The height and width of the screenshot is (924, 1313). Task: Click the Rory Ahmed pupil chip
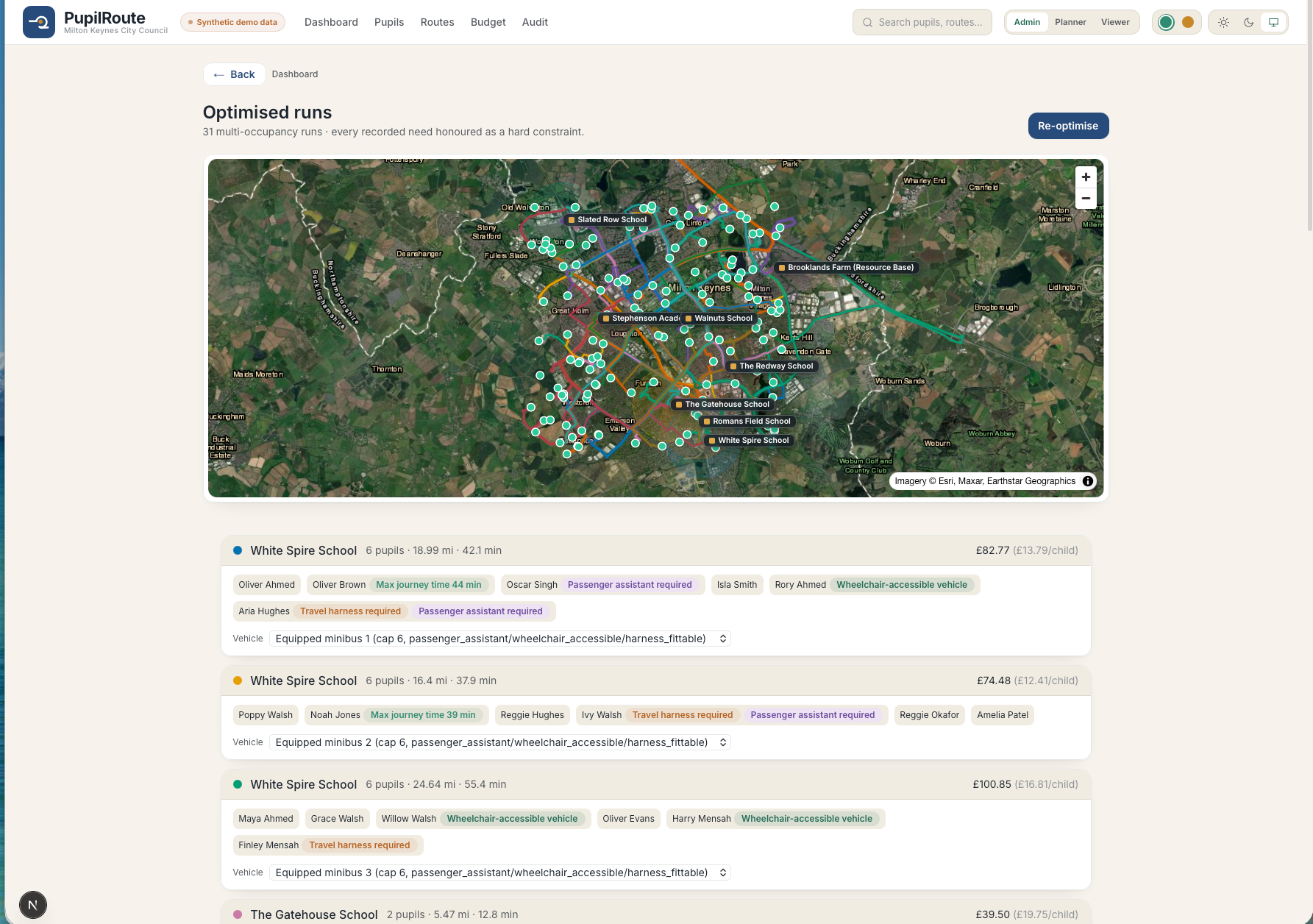(x=875, y=585)
